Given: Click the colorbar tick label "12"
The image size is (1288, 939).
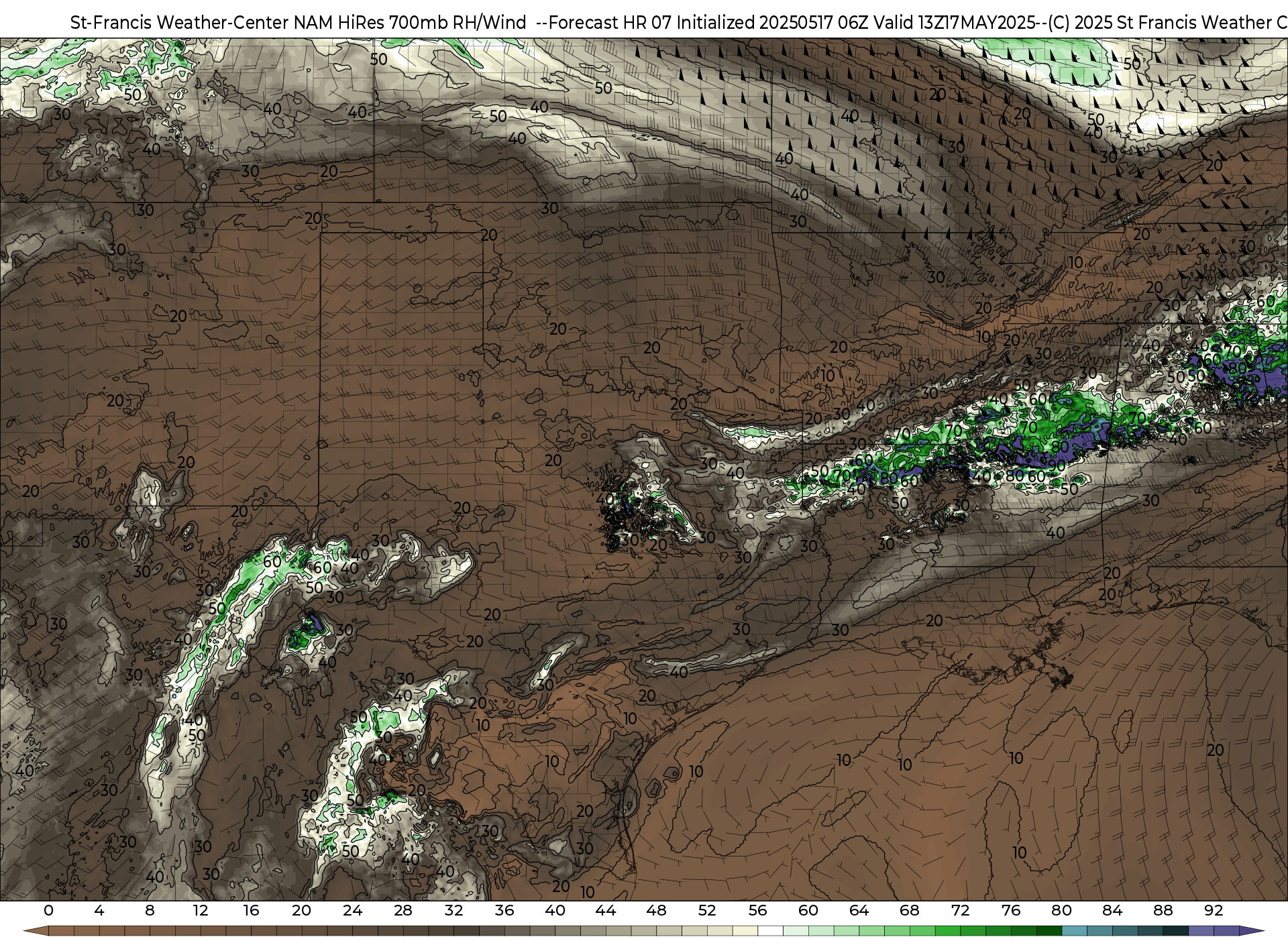Looking at the screenshot, I should [x=201, y=911].
